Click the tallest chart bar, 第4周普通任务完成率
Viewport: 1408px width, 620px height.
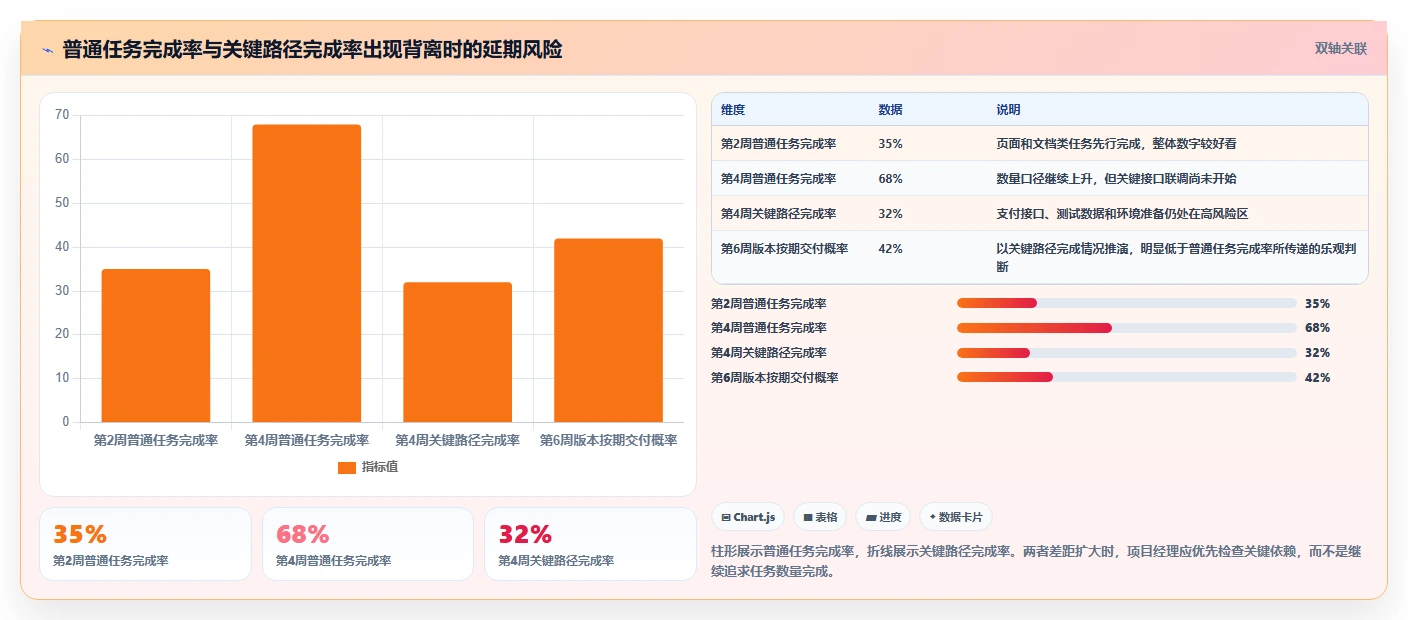click(x=307, y=273)
